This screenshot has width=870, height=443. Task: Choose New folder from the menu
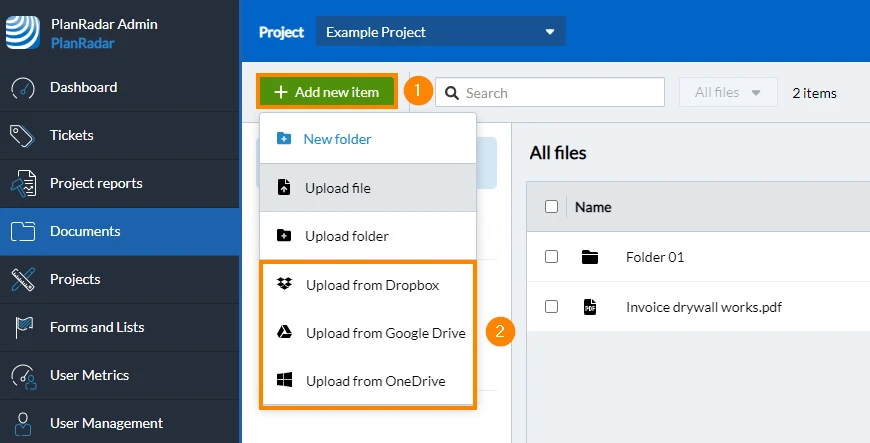point(368,139)
